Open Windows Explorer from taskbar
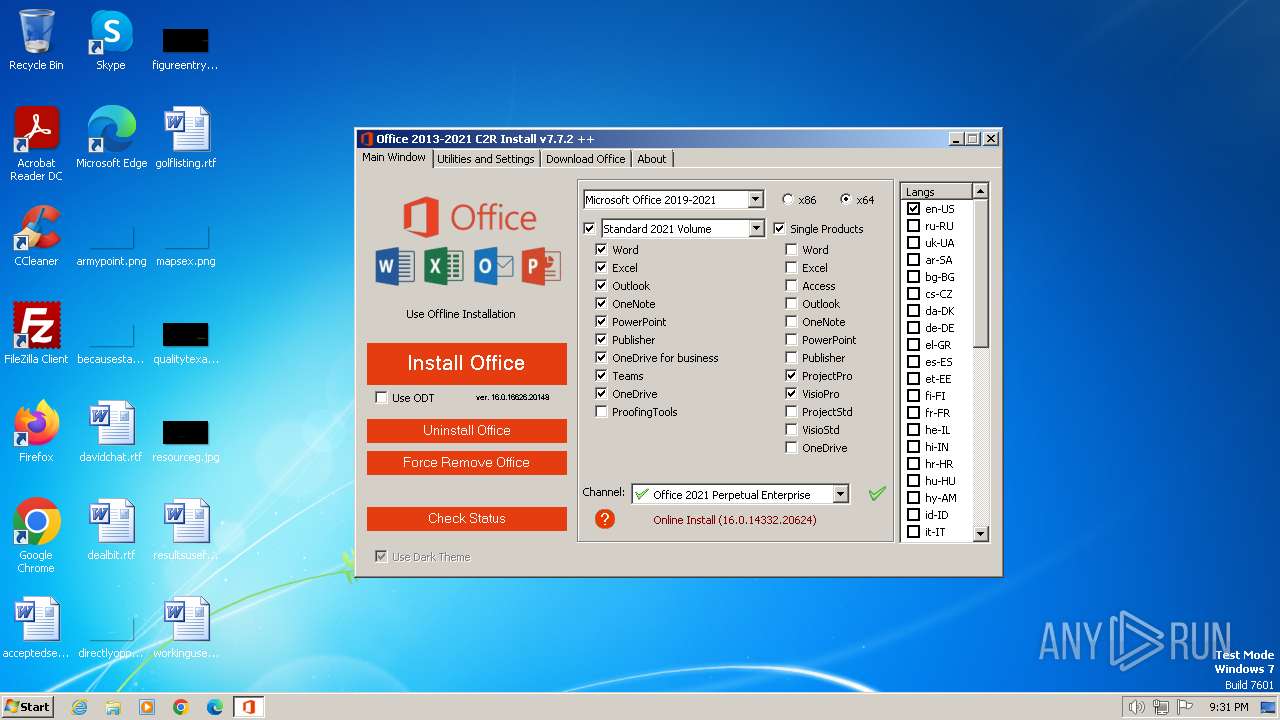 (113, 707)
